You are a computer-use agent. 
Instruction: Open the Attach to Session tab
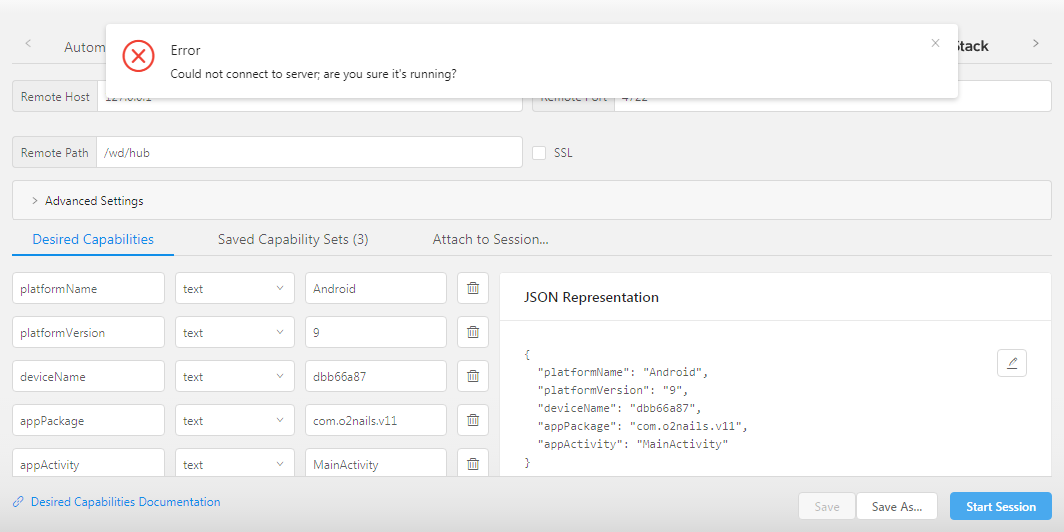(x=490, y=239)
